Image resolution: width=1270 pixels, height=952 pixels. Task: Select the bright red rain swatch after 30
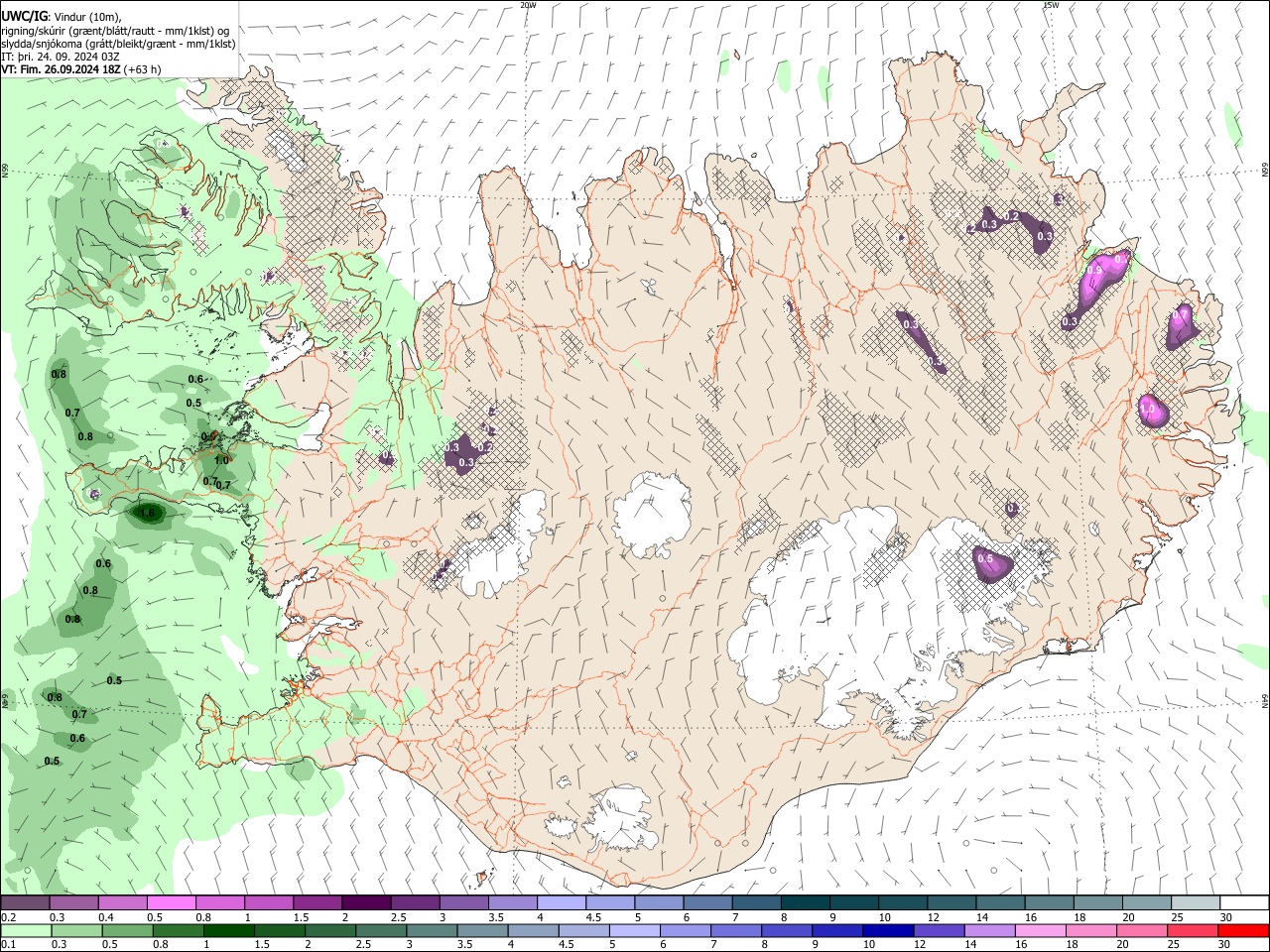(1242, 930)
